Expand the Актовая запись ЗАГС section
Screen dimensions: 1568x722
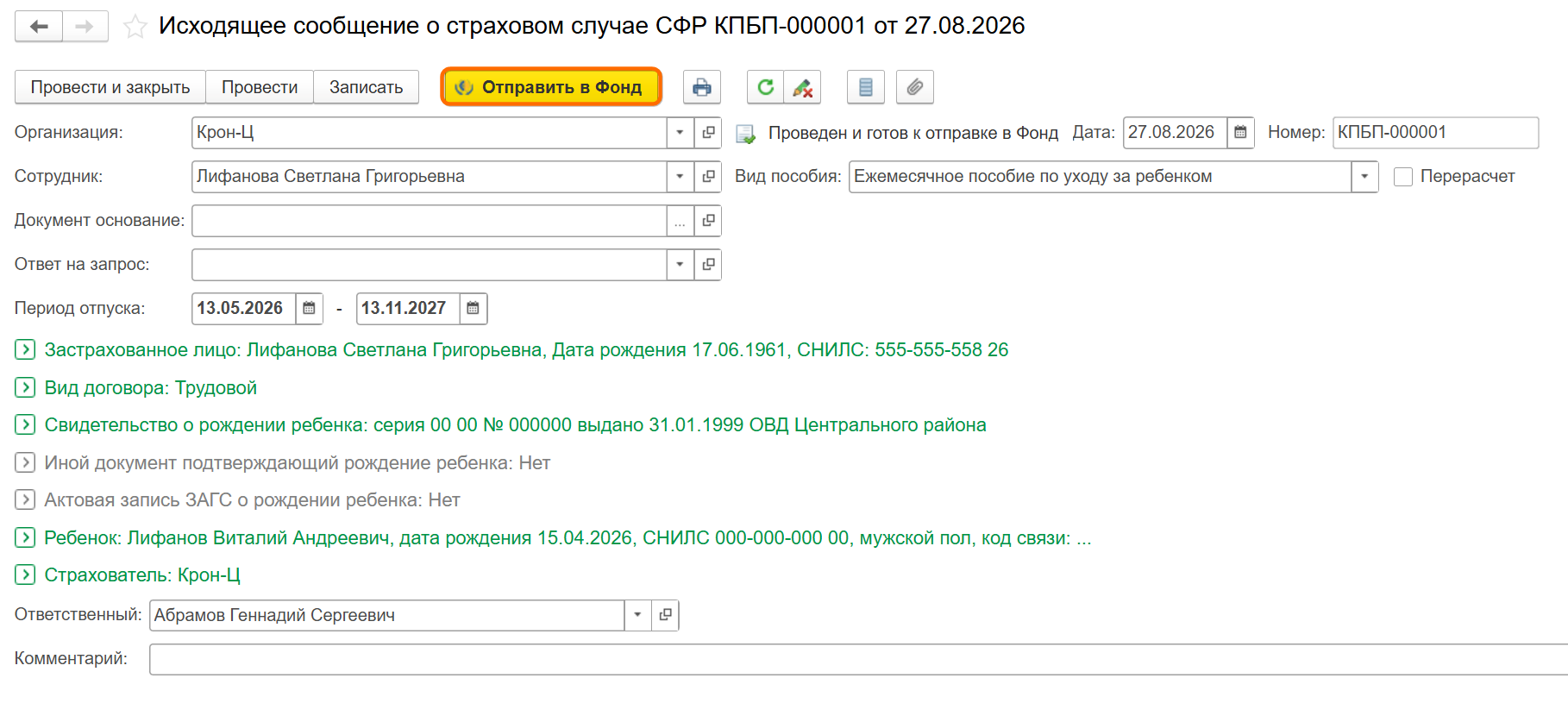pyautogui.click(x=25, y=499)
